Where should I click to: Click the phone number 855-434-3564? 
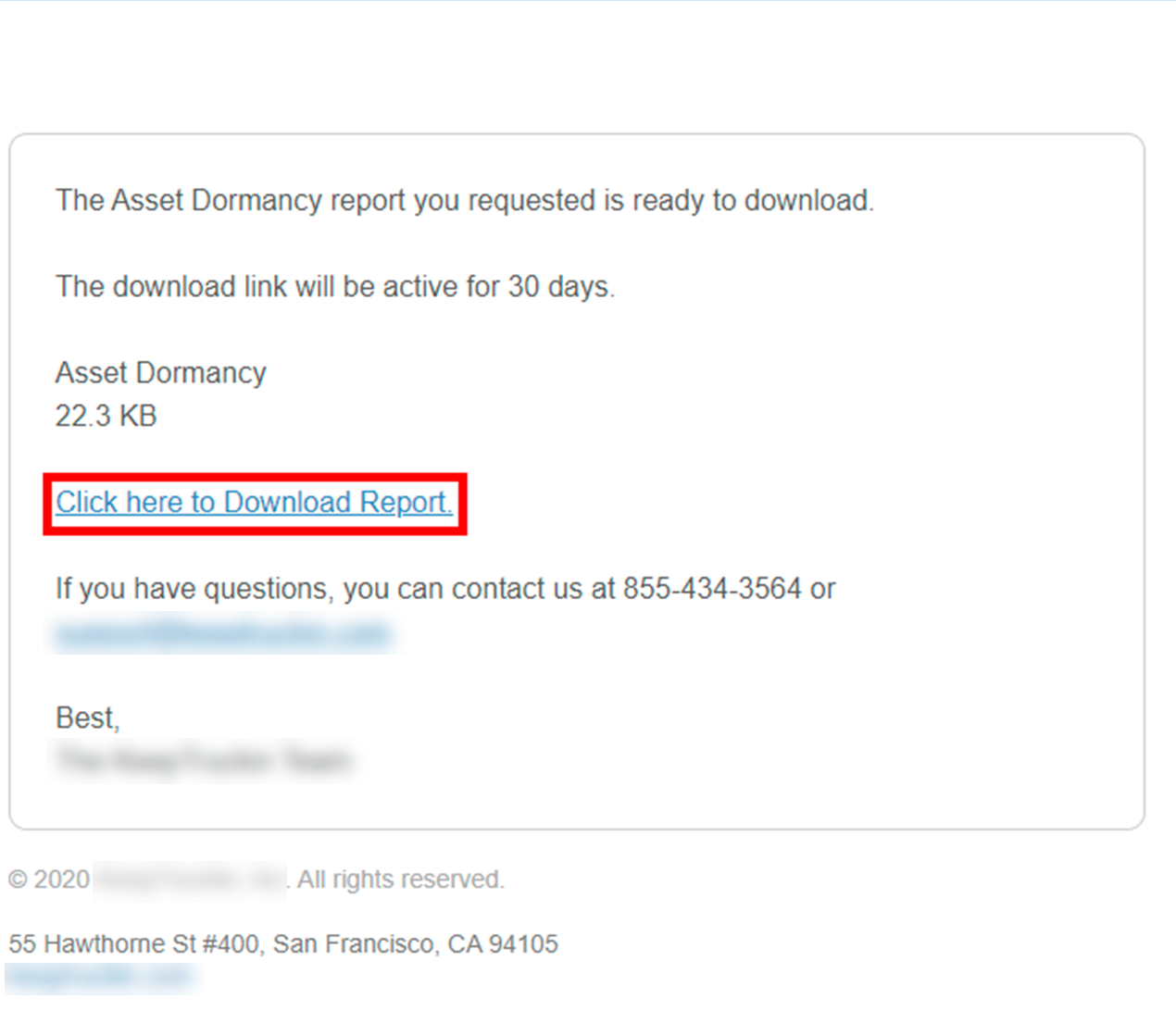[x=712, y=589]
